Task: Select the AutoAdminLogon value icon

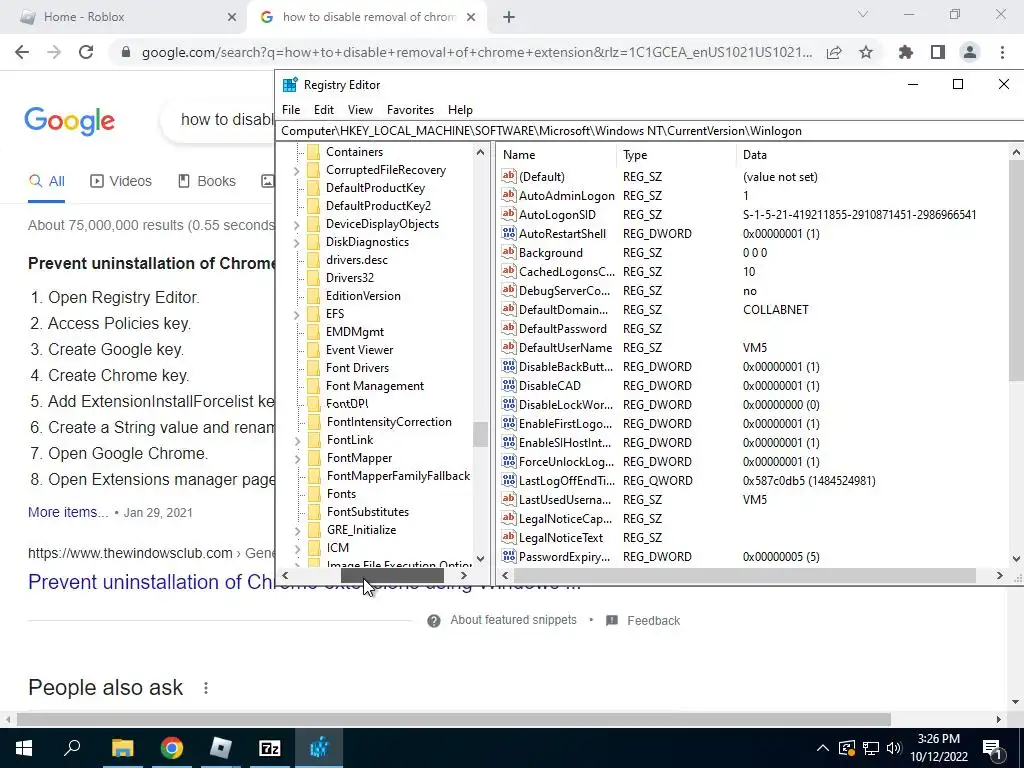Action: coord(509,195)
